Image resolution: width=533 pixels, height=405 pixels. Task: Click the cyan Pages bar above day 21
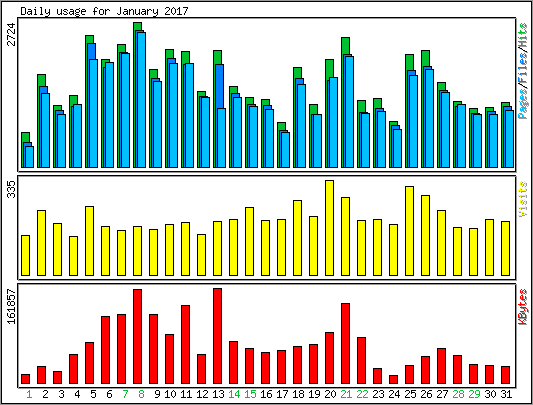coord(349,112)
